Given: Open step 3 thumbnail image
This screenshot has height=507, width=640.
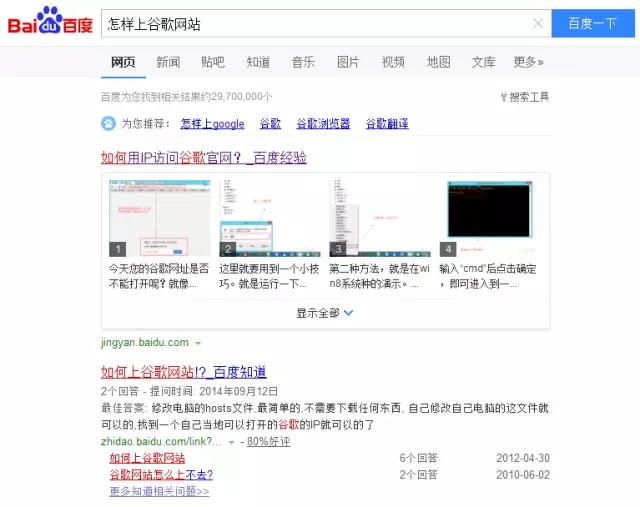Looking at the screenshot, I should [380, 218].
